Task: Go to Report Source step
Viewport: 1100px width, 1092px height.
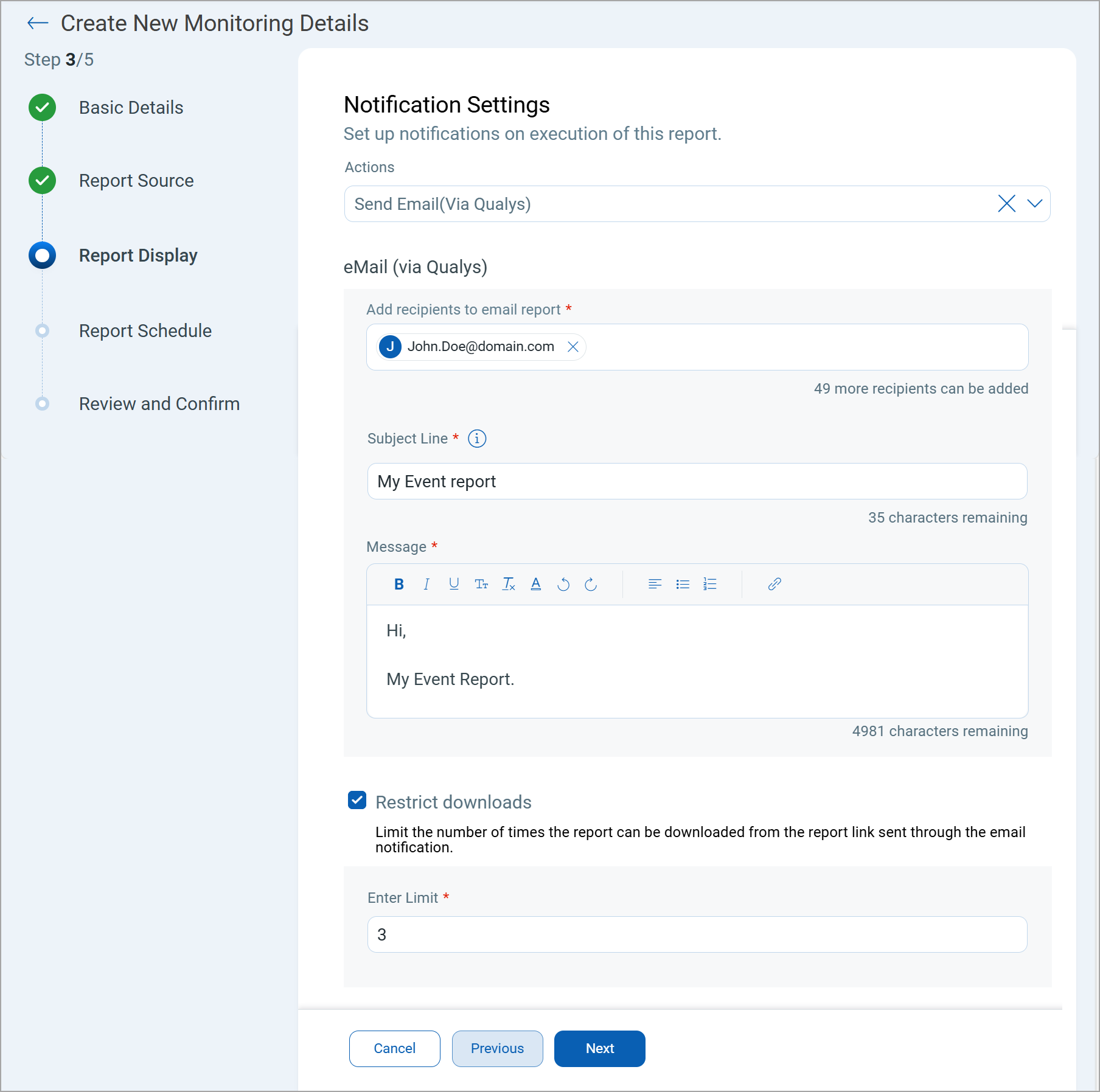Action: [x=136, y=181]
